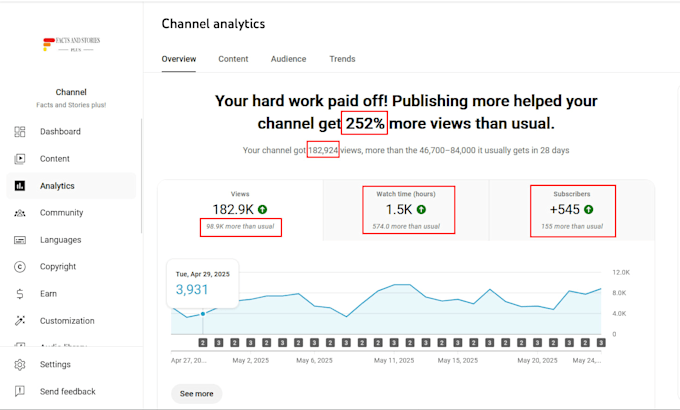Click the '12.0K' axis label

621,272
